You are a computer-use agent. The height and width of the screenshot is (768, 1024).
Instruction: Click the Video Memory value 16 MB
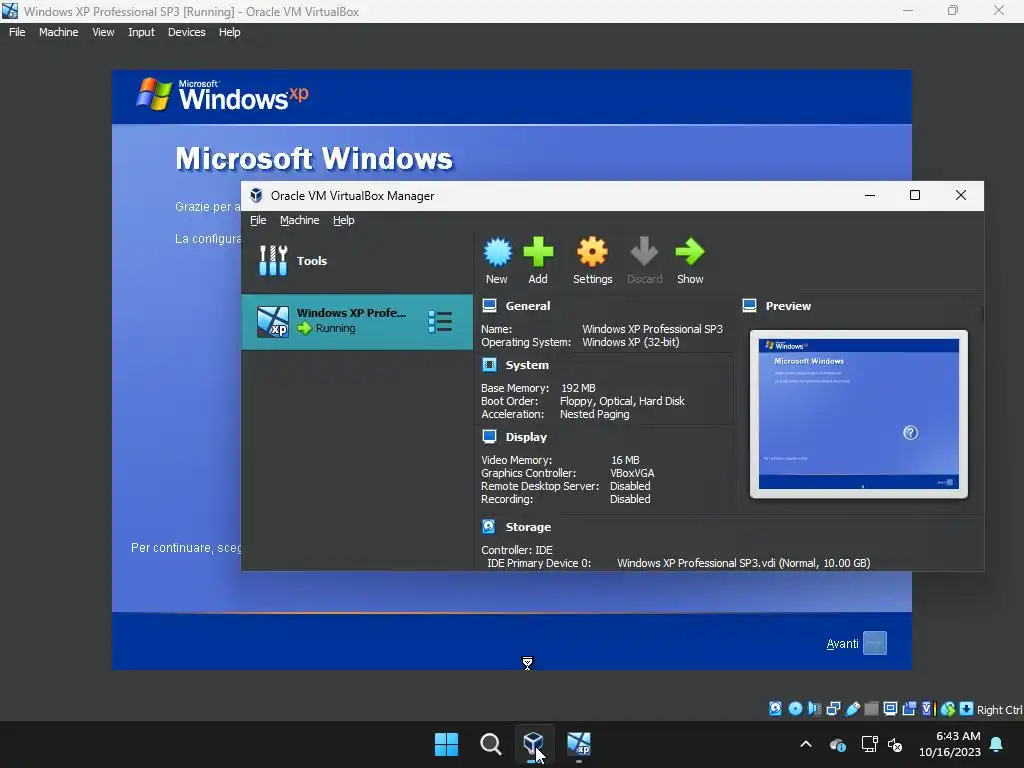(625, 460)
